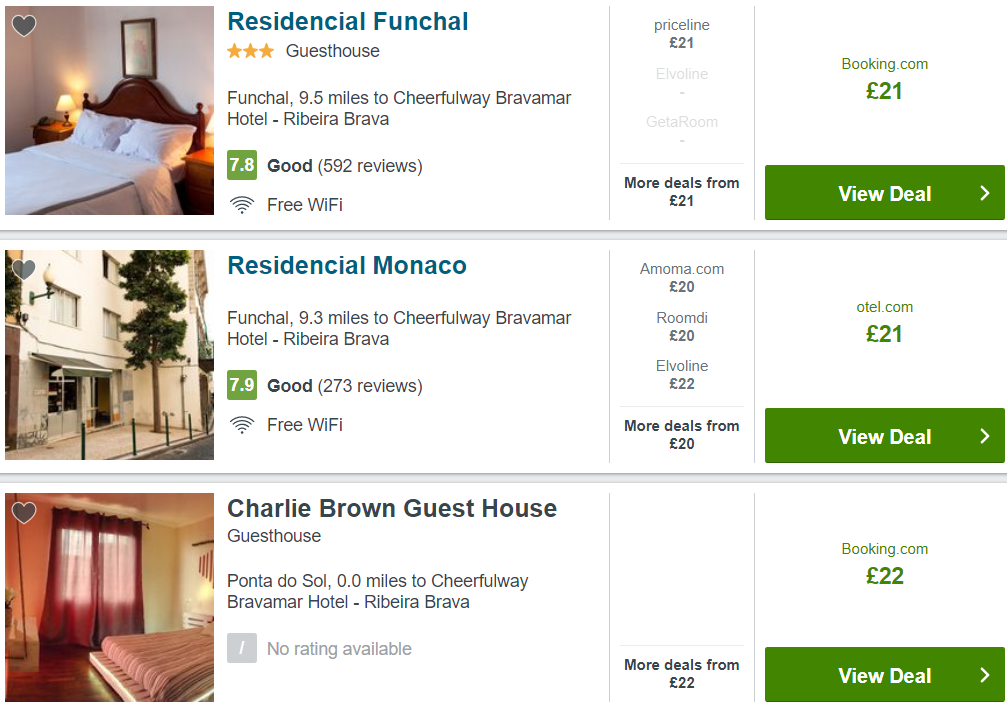This screenshot has height=707, width=1007.
Task: Click the 7.8 rating badge
Action: click(x=242, y=165)
